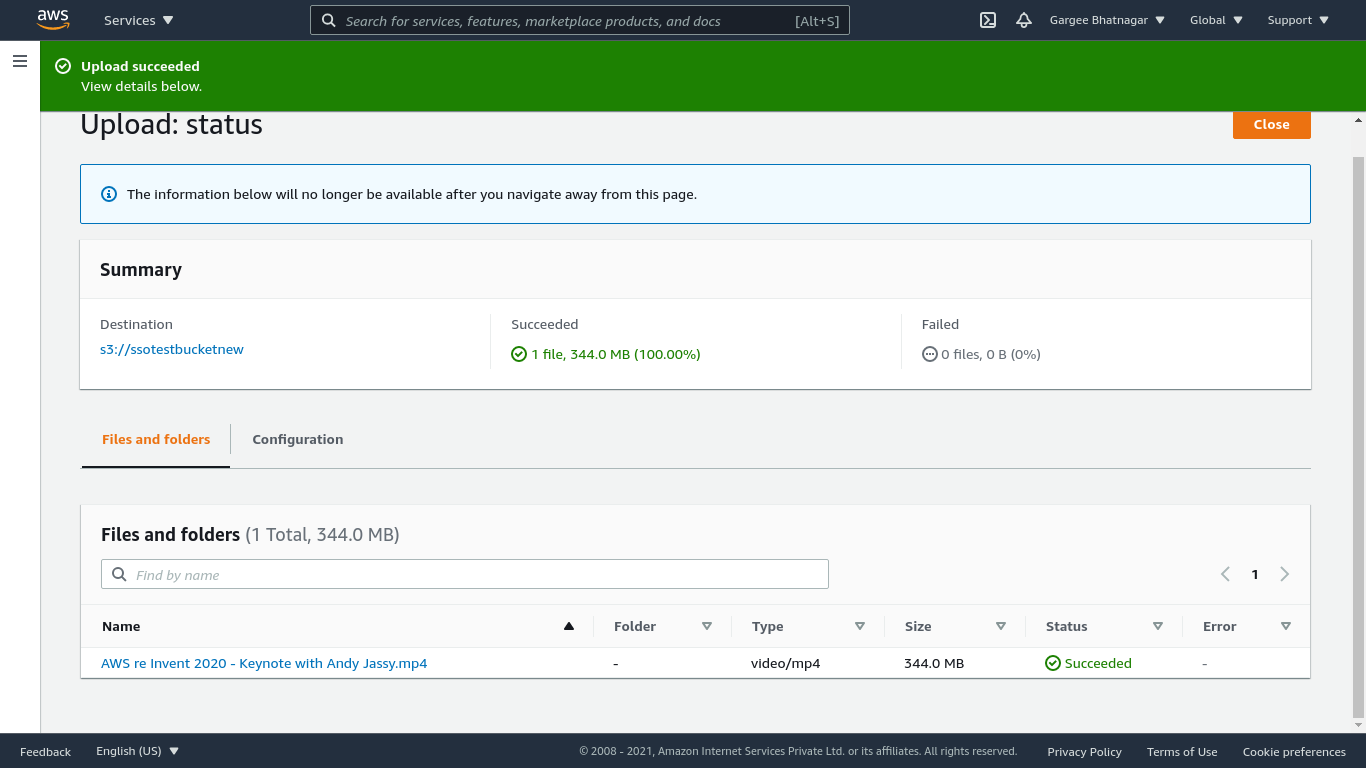Open the Terms of Use link
Screen dimensions: 1366x768
[x=1182, y=752]
